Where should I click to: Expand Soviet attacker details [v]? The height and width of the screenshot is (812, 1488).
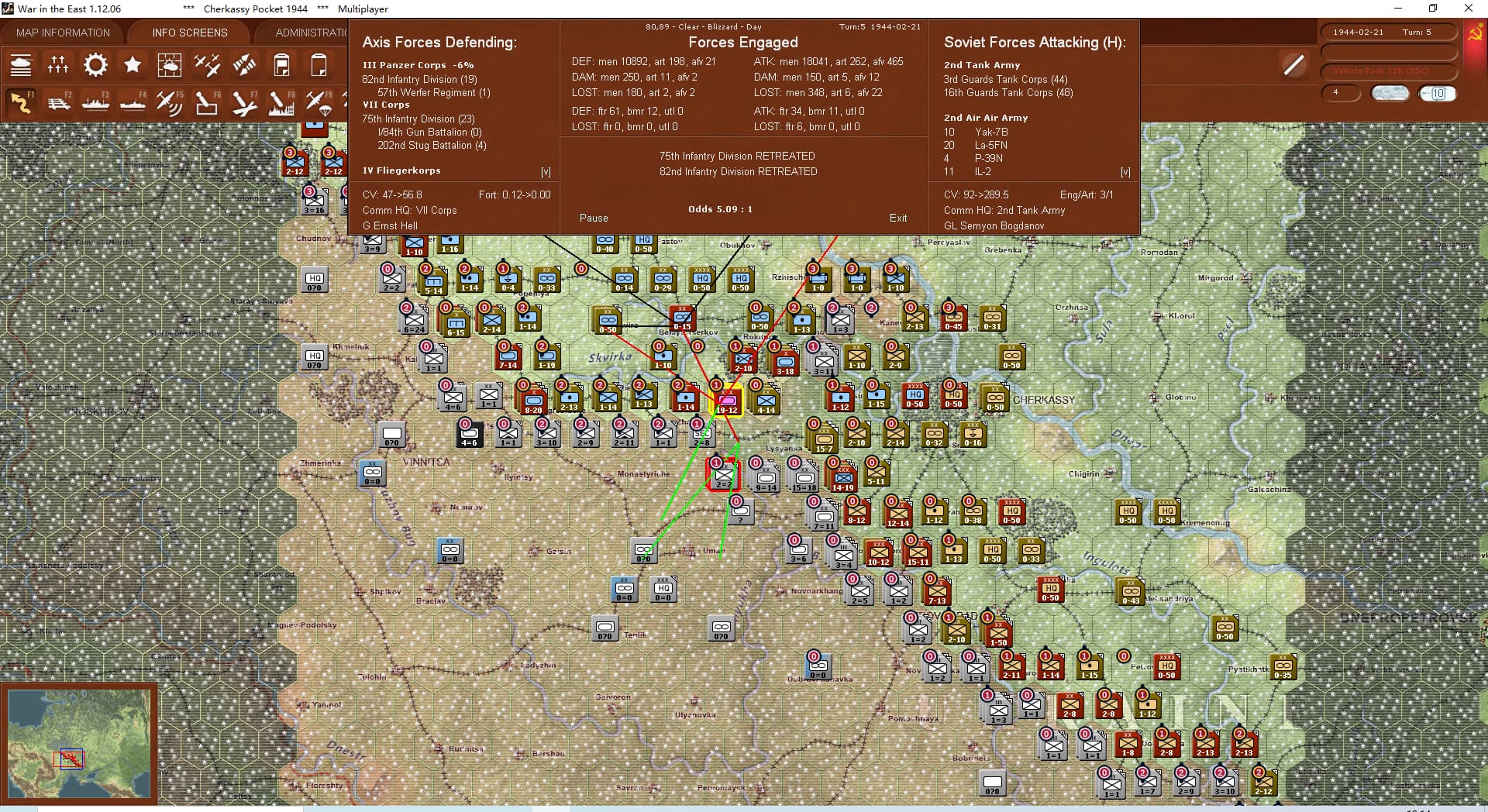coord(1125,172)
